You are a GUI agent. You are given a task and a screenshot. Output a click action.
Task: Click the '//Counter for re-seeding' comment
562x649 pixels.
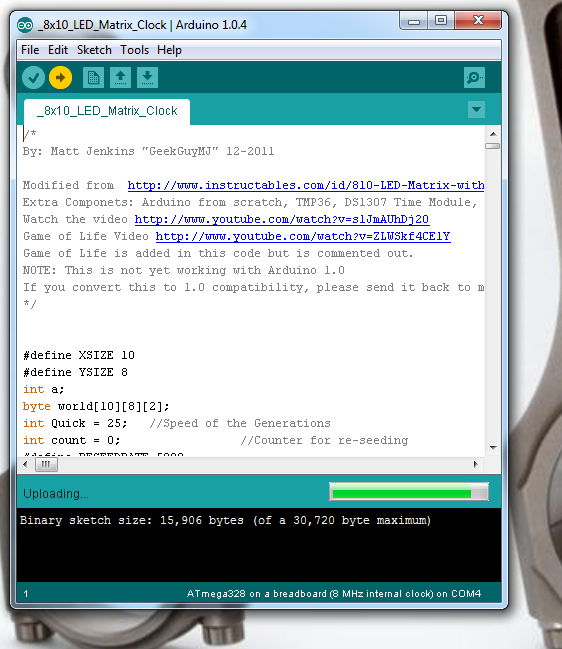pyautogui.click(x=324, y=440)
